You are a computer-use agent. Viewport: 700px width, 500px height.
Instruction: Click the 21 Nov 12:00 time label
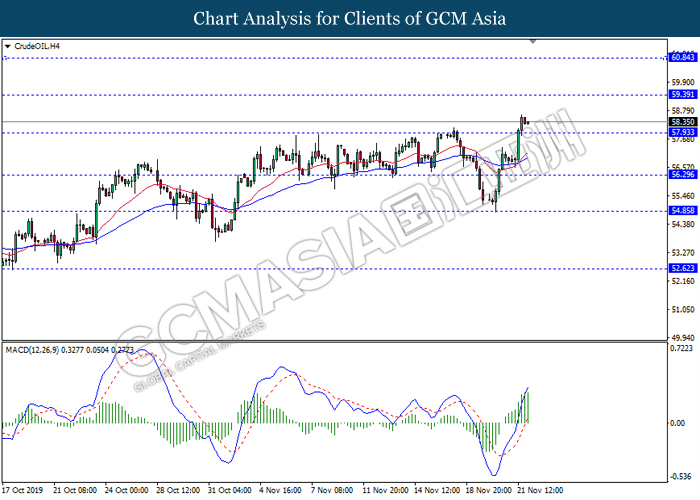coord(538,491)
